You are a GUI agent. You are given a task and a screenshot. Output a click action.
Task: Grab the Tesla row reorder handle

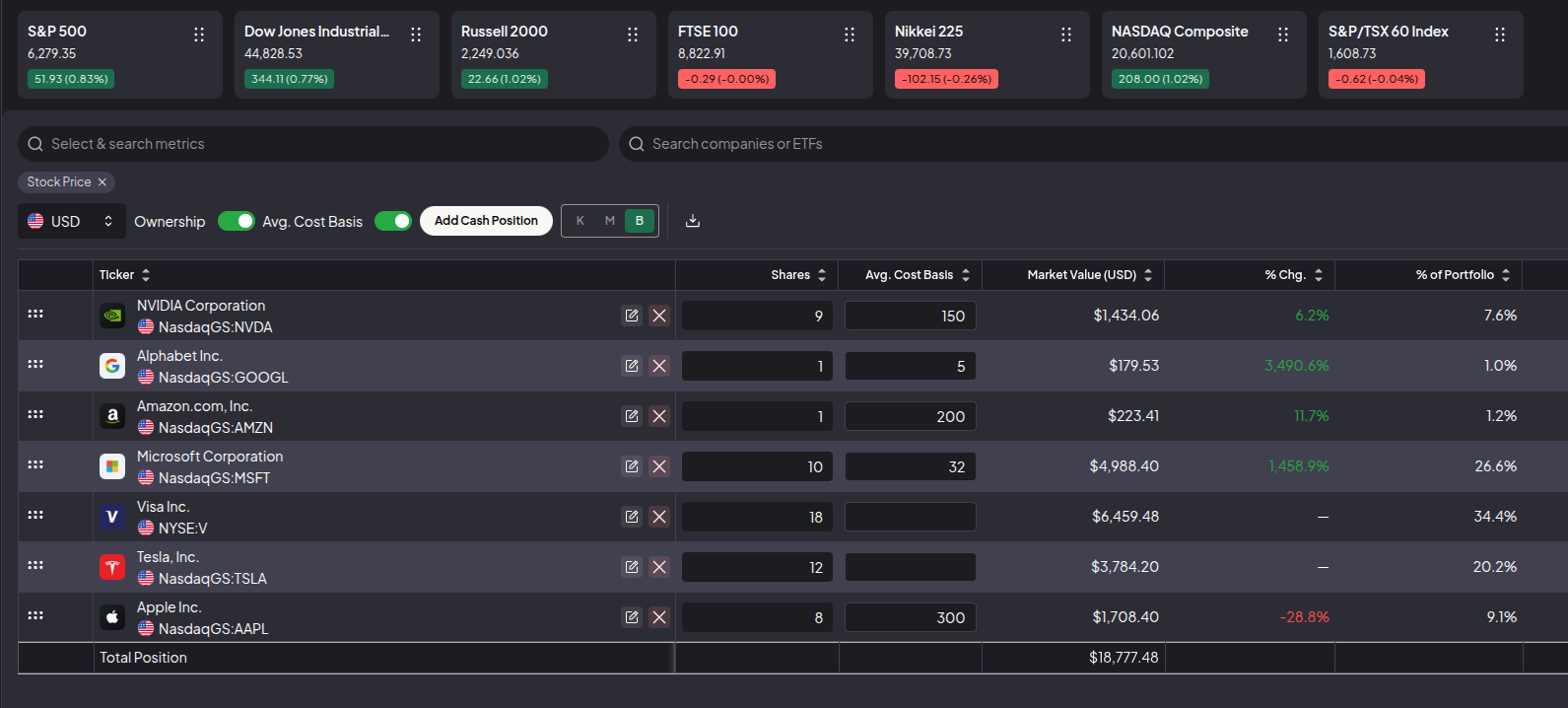[35, 565]
